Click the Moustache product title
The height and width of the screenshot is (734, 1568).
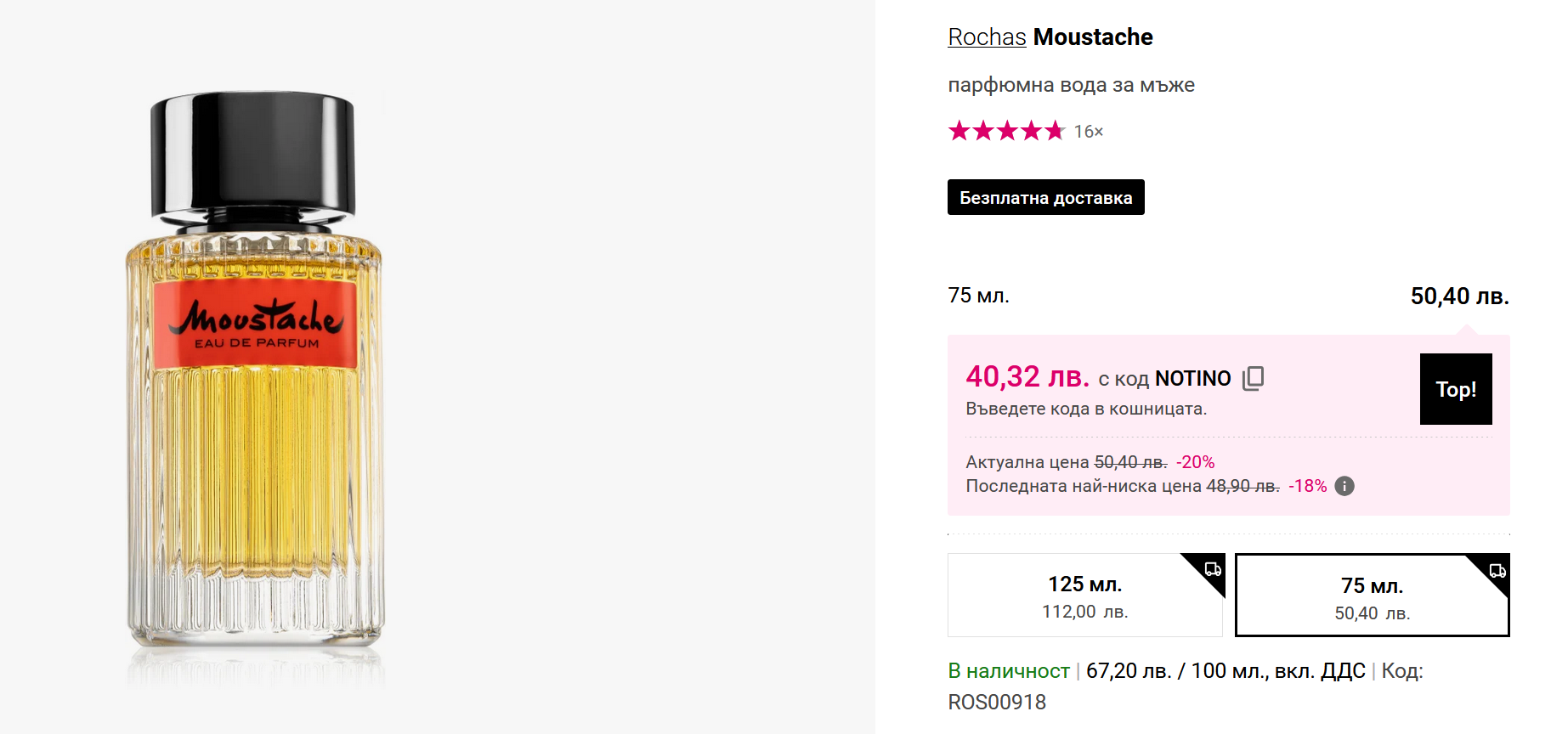coord(1093,37)
